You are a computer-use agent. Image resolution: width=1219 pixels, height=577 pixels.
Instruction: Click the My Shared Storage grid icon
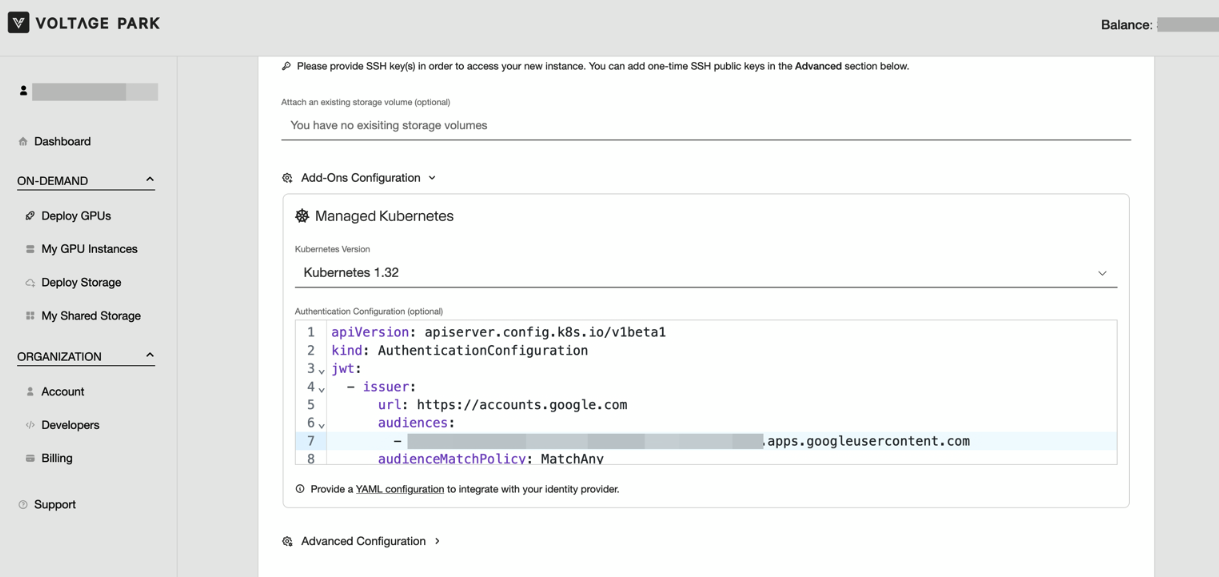click(29, 316)
